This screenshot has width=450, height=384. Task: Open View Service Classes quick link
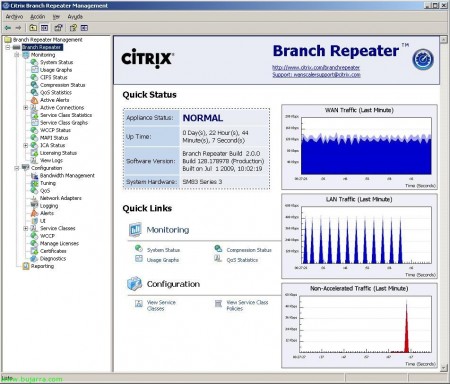coord(161,305)
